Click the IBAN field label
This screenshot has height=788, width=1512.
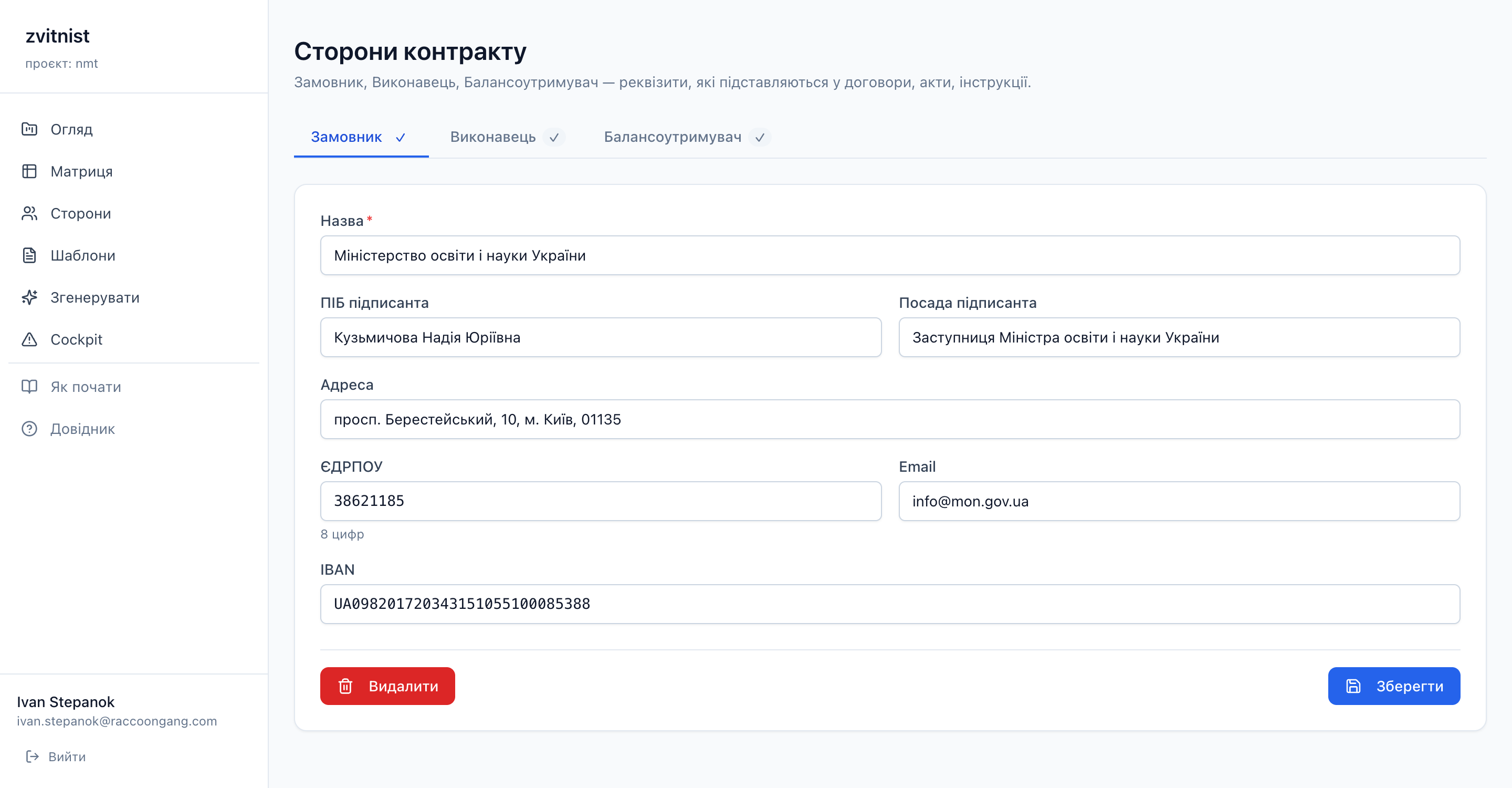coord(338,569)
